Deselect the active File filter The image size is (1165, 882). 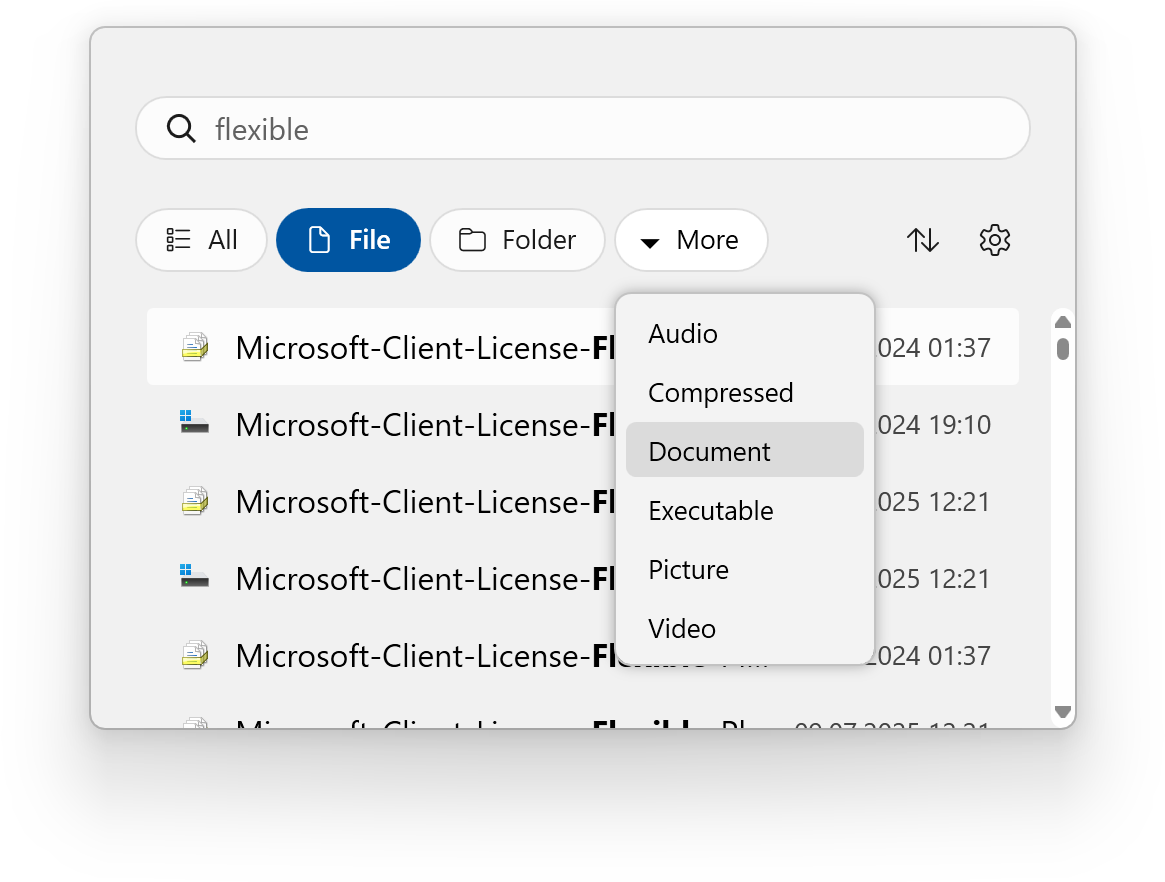click(348, 239)
